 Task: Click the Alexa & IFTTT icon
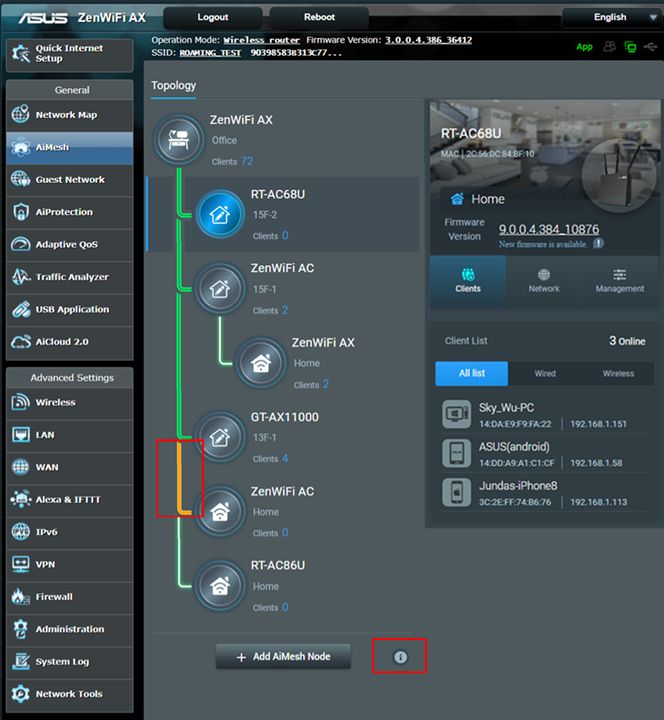pos(21,499)
